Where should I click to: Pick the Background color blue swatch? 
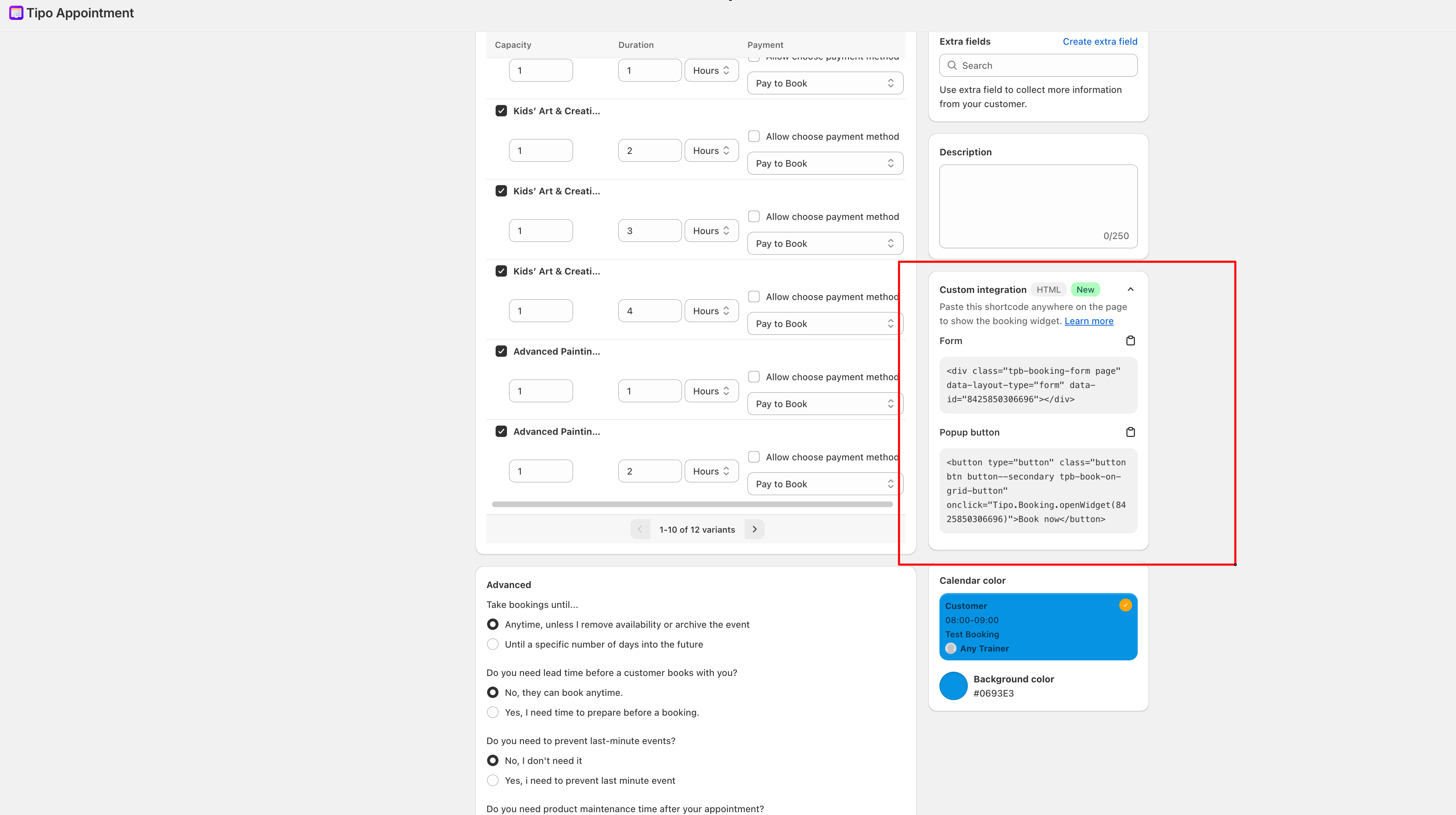[953, 686]
